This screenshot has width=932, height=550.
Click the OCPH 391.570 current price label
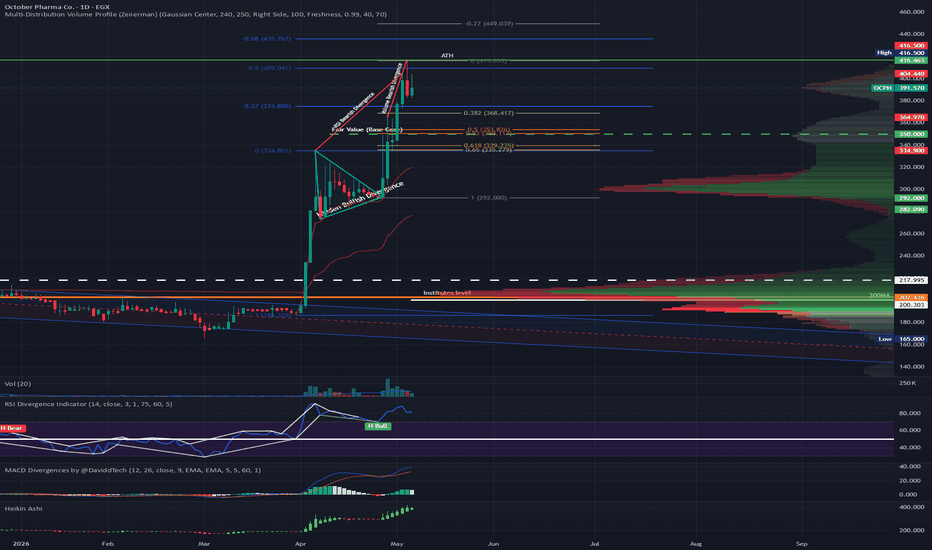click(898, 88)
